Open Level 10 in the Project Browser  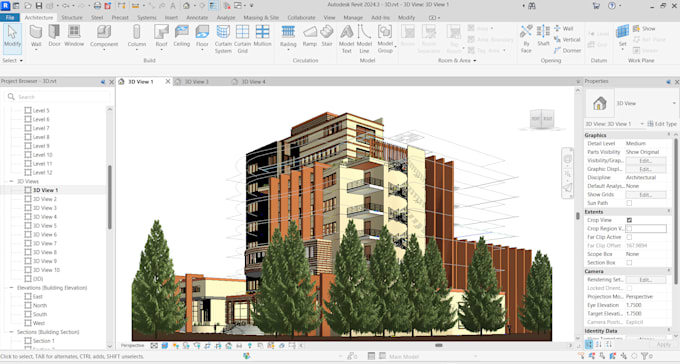tap(42, 154)
